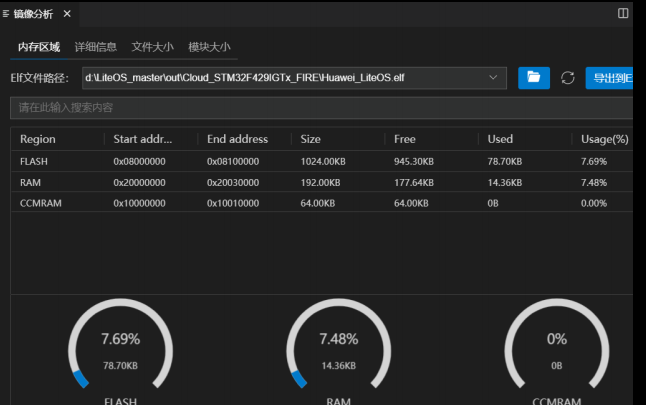Switch to 模块大小 tab

click(209, 47)
